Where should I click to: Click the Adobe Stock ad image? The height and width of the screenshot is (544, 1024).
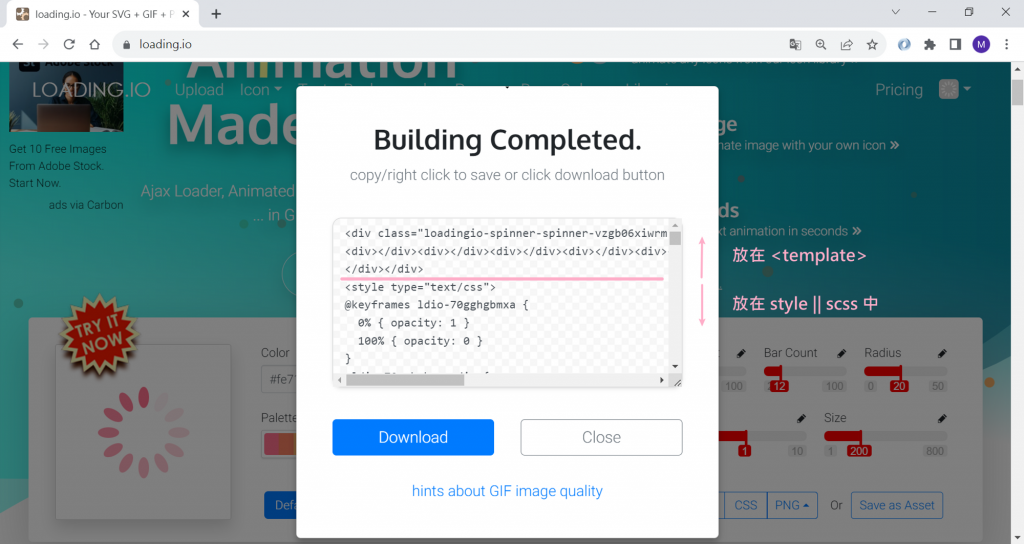[x=66, y=97]
